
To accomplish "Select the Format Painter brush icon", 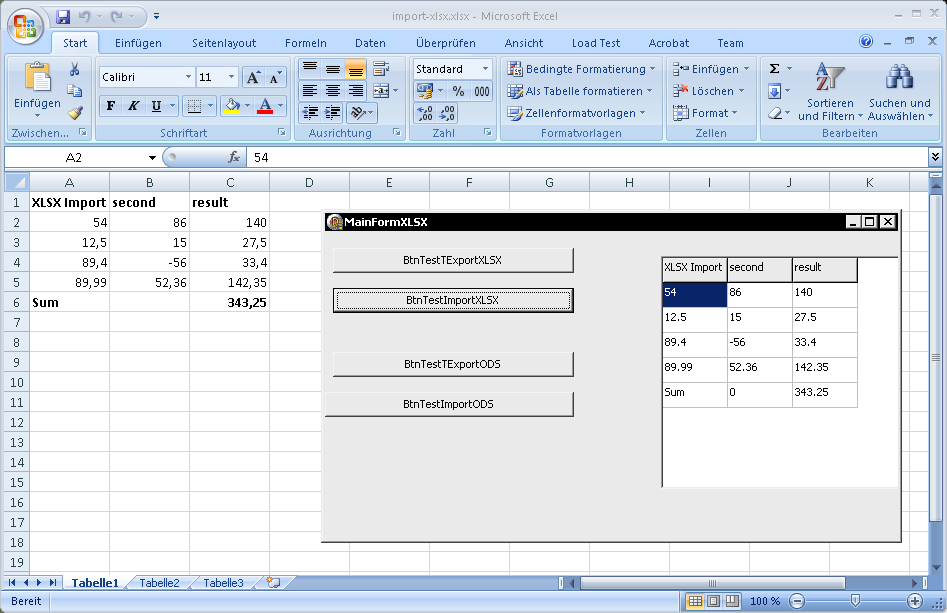I will click(x=74, y=113).
